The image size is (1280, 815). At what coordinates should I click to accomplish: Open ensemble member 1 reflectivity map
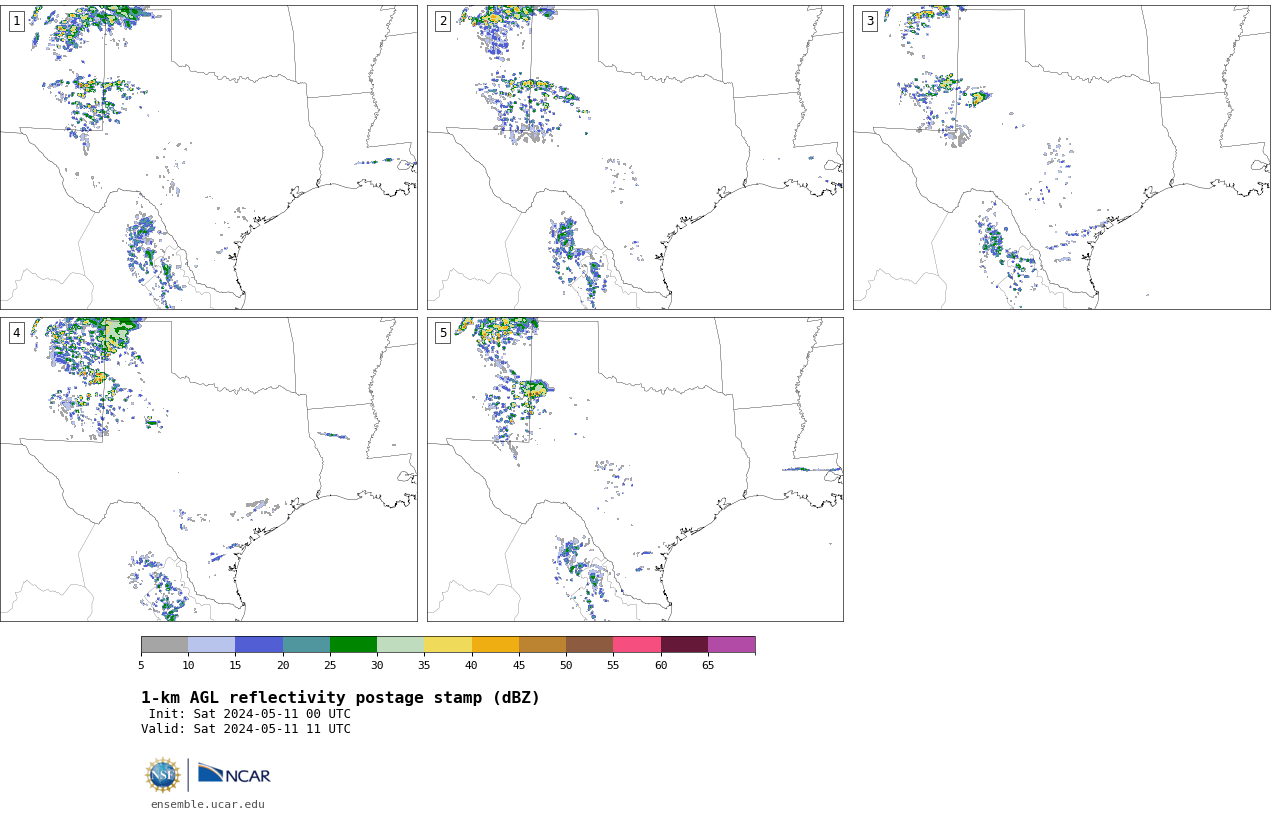pos(208,157)
